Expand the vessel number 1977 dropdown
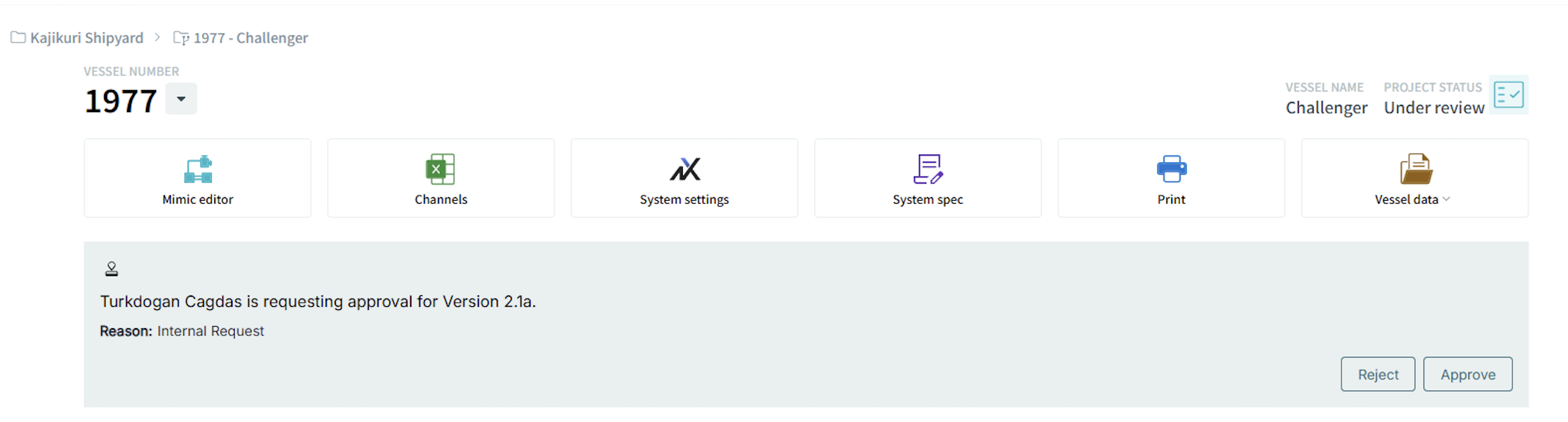 (x=181, y=99)
